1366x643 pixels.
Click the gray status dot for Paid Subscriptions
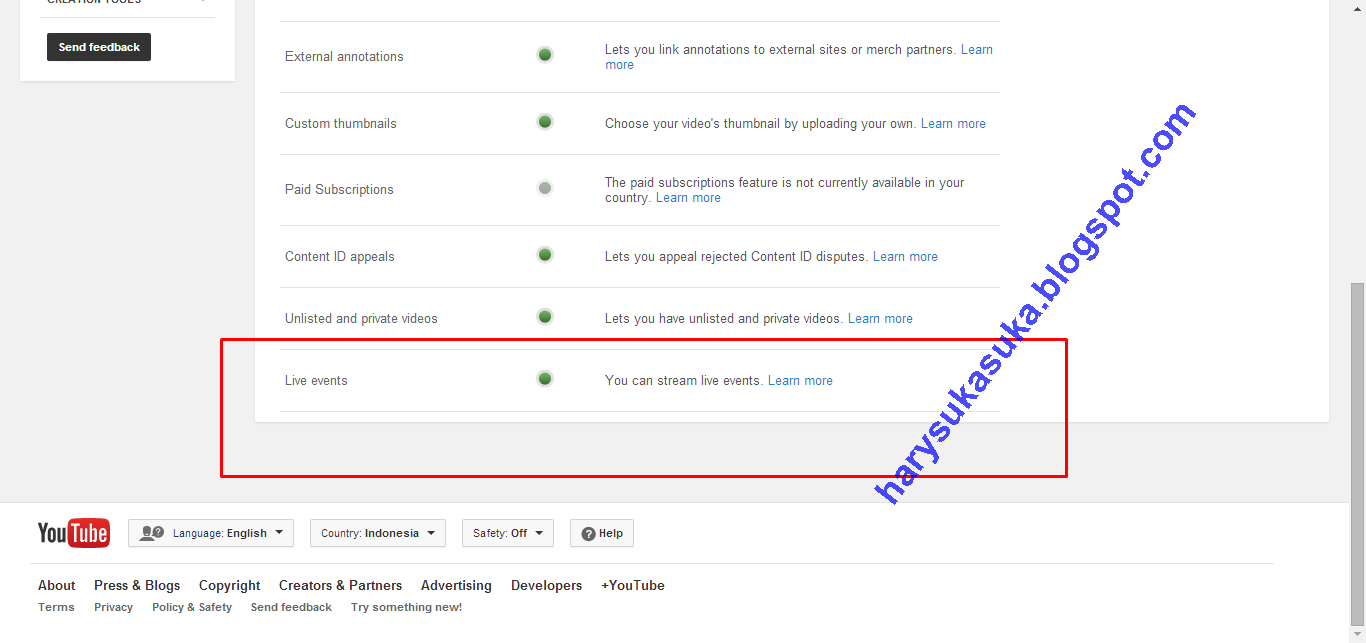(545, 187)
